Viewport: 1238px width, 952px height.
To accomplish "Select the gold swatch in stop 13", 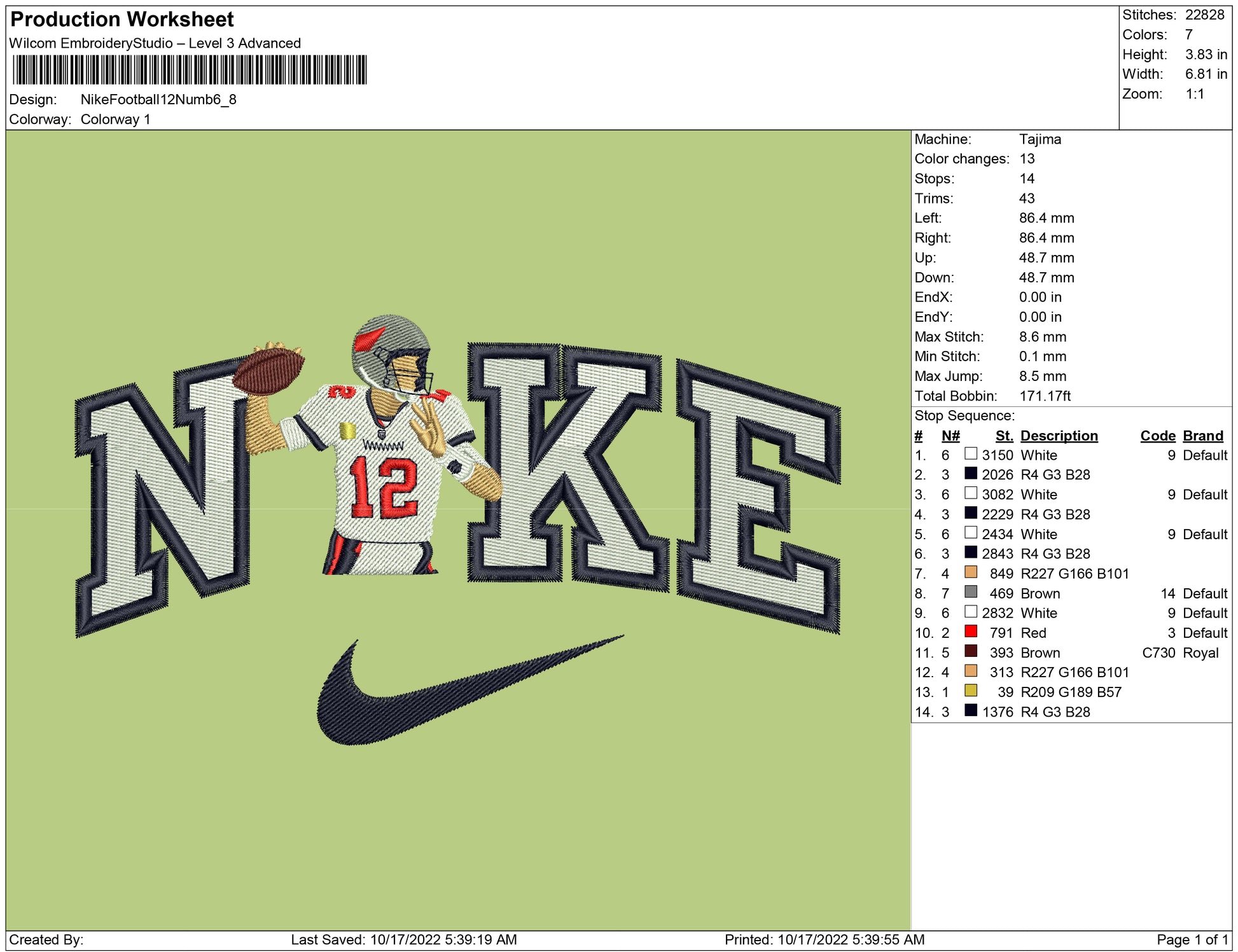I will coord(970,691).
